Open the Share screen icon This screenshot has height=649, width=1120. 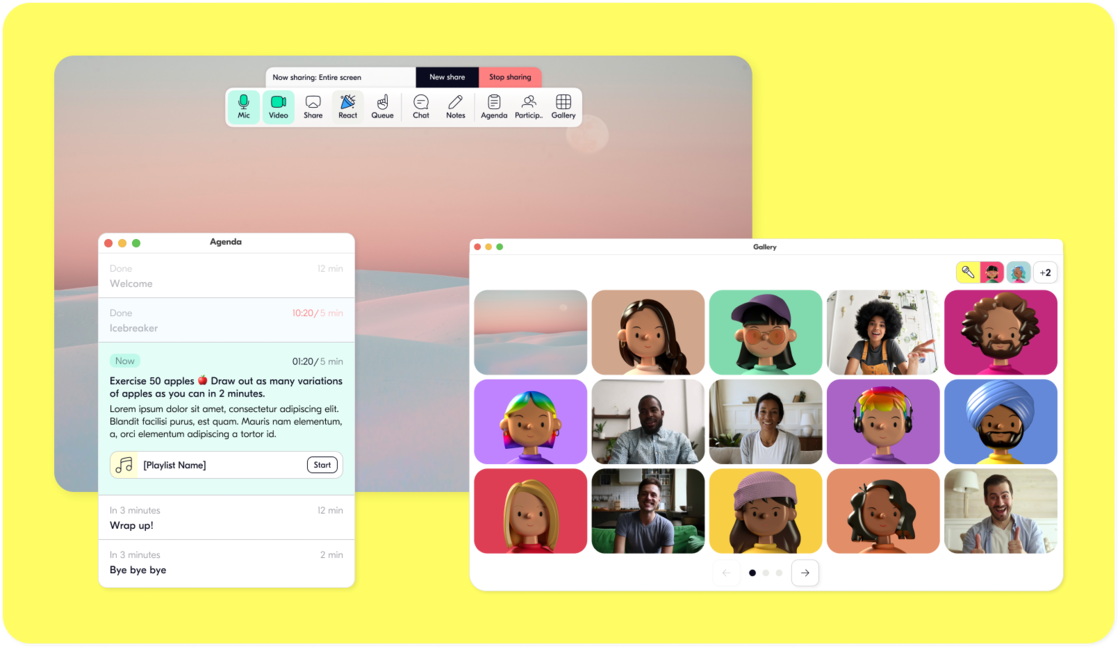click(x=313, y=106)
